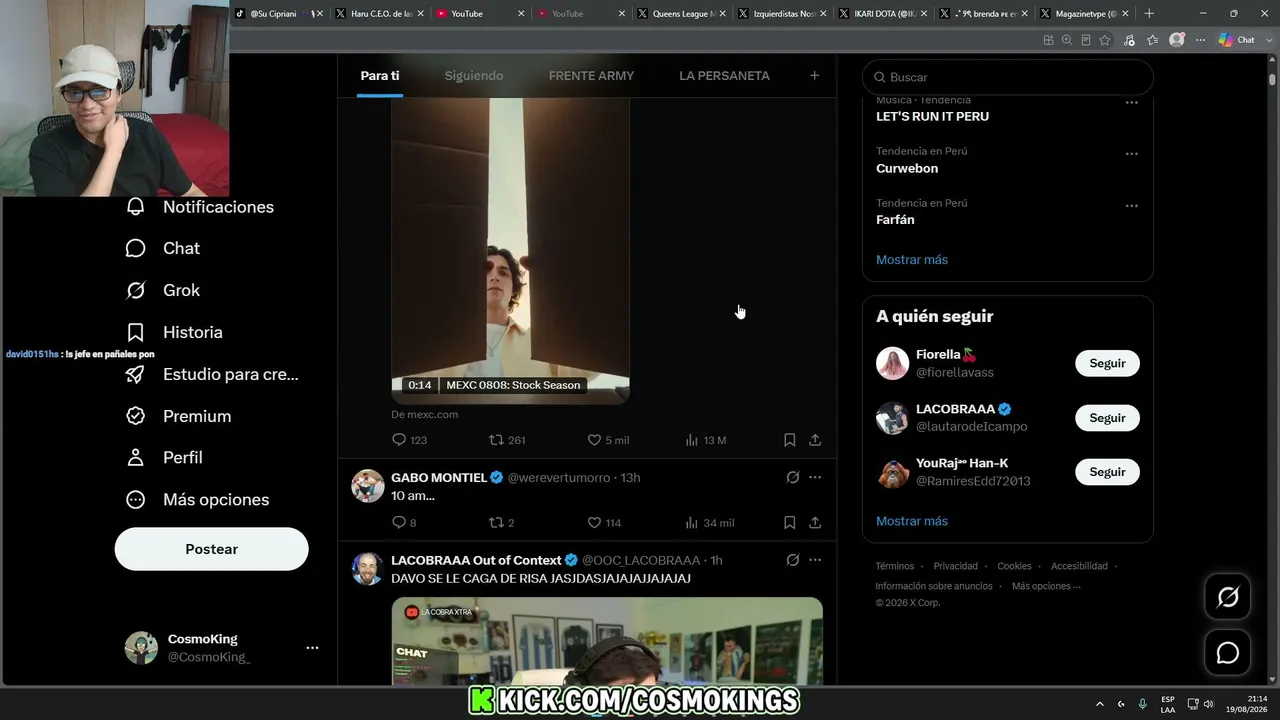Open more options for LACOBRAAA Out of Context post
The height and width of the screenshot is (720, 1280).
tap(815, 560)
